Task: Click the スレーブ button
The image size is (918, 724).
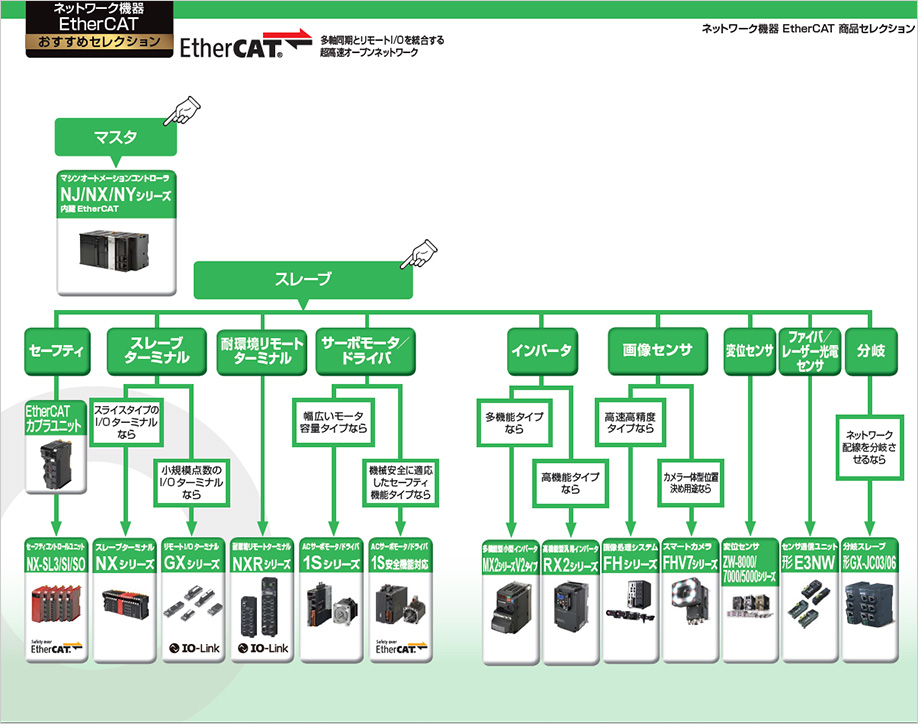Action: click(x=303, y=279)
